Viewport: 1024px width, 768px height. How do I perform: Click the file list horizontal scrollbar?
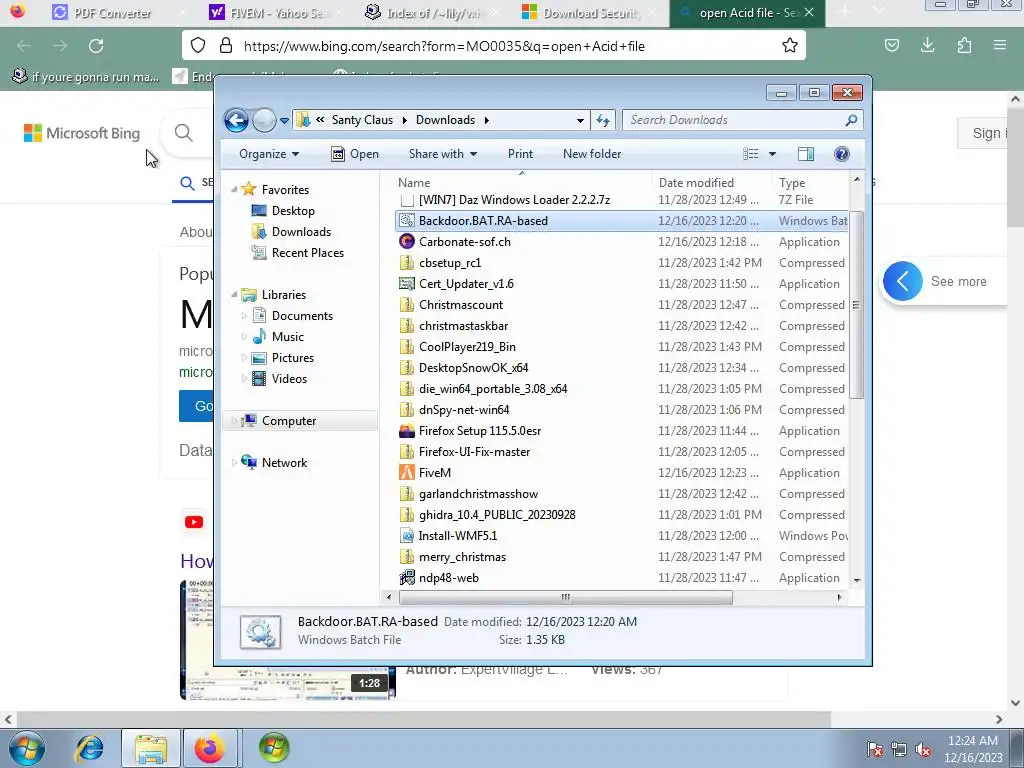(566, 597)
